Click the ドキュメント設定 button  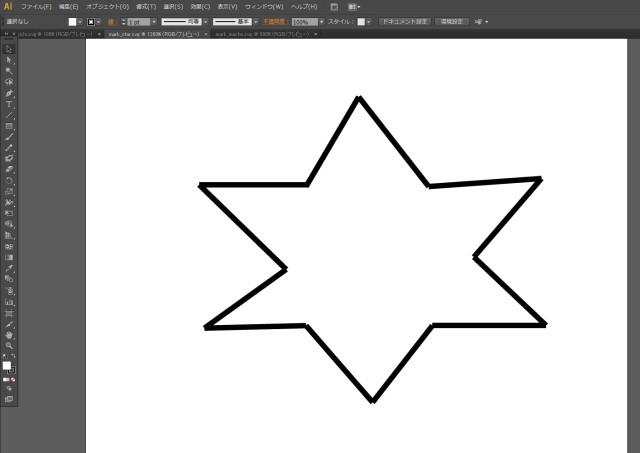[406, 21]
